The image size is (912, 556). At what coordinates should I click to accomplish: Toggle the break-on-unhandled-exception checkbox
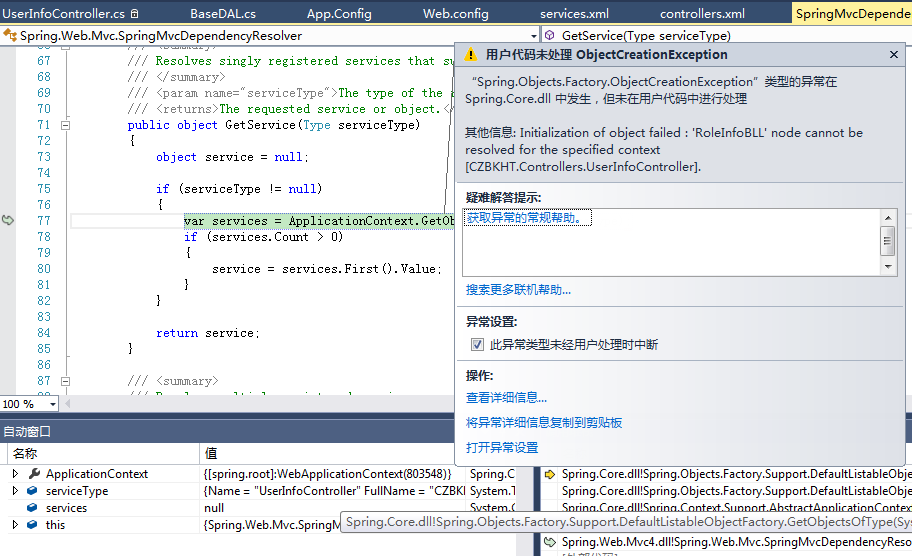pyautogui.click(x=477, y=345)
